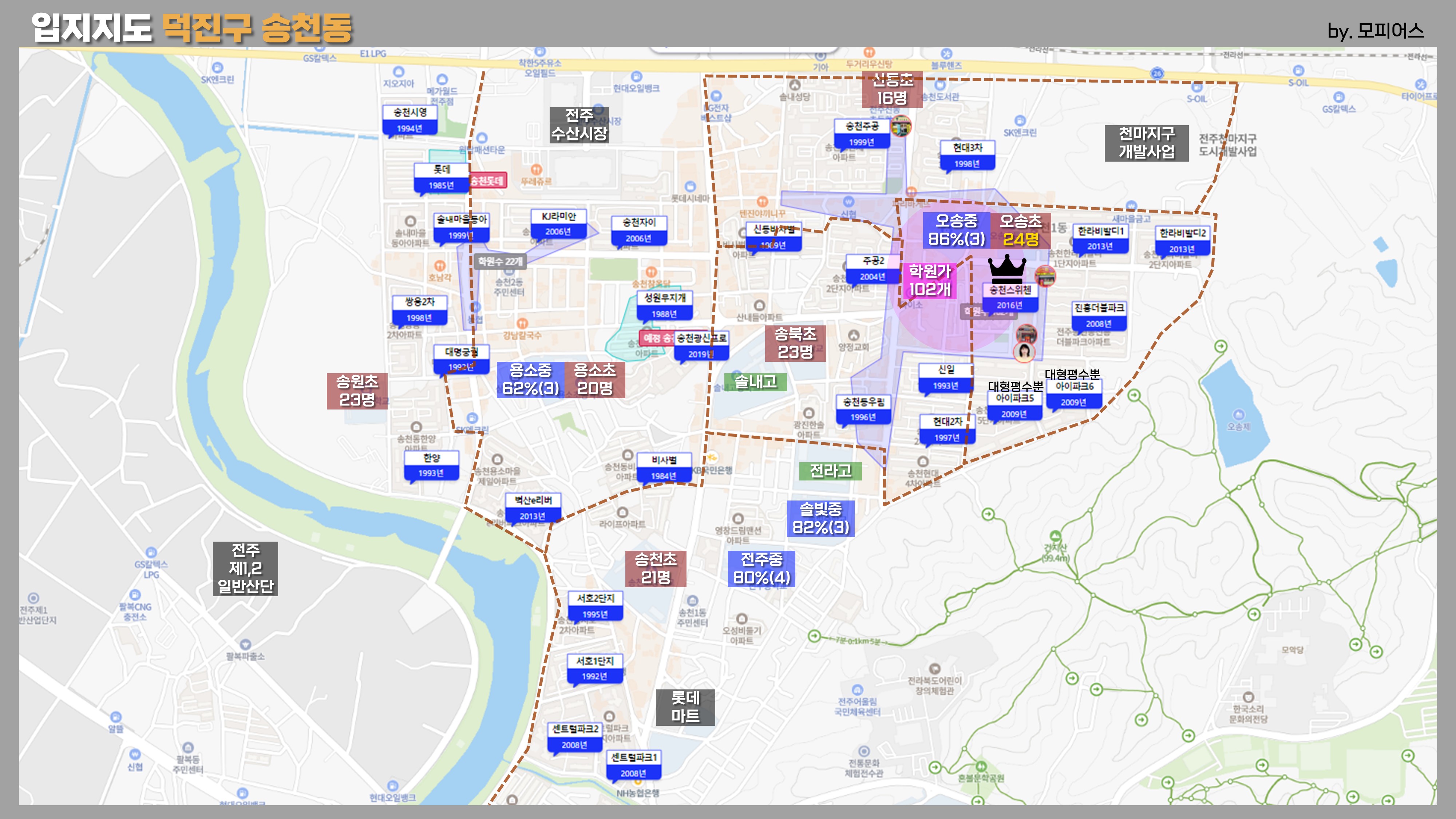Click the woman portrait photo marker

1024,352
